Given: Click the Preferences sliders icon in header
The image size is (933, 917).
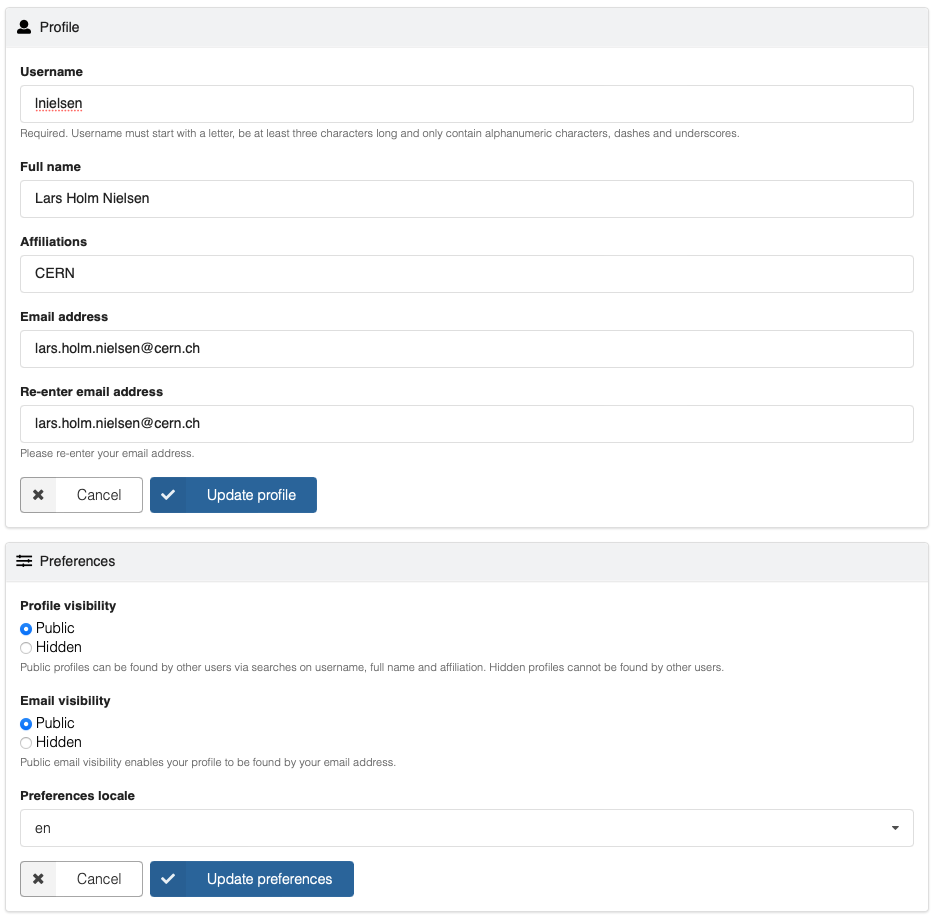Looking at the screenshot, I should point(25,561).
